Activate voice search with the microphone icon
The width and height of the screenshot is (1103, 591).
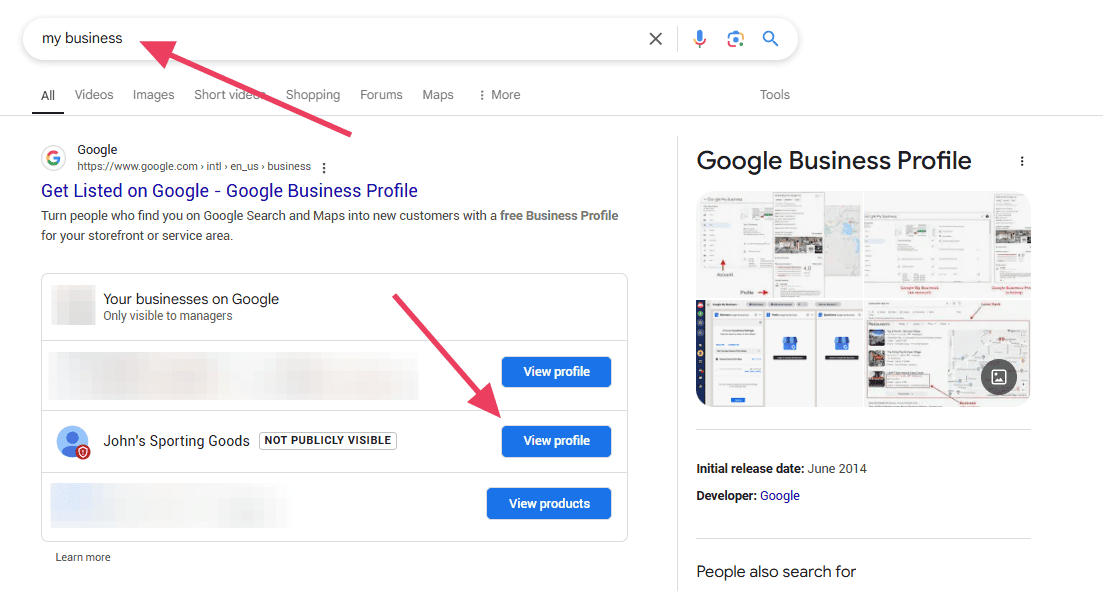point(699,38)
